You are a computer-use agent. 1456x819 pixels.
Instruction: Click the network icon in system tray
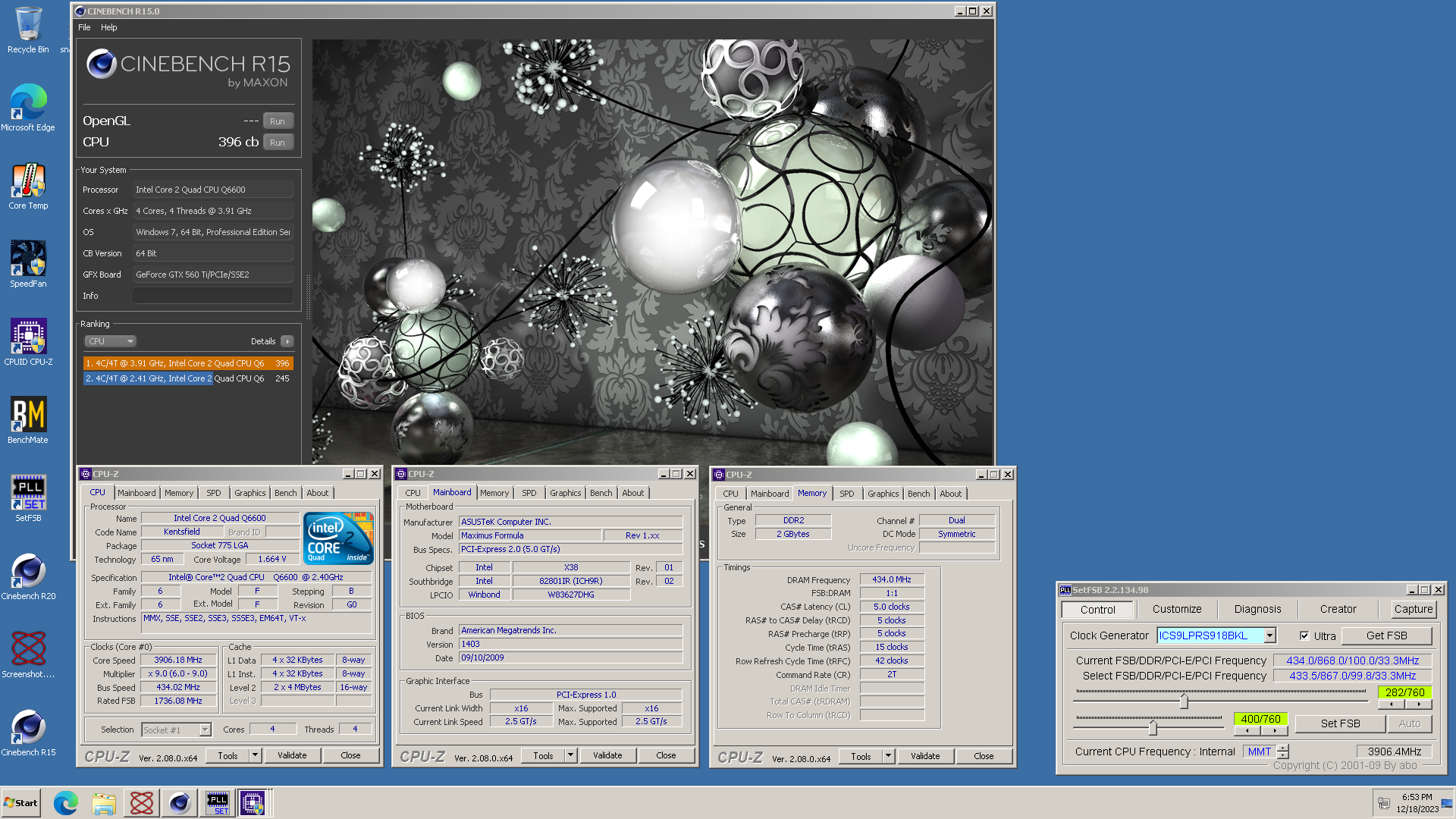pyautogui.click(x=1383, y=803)
